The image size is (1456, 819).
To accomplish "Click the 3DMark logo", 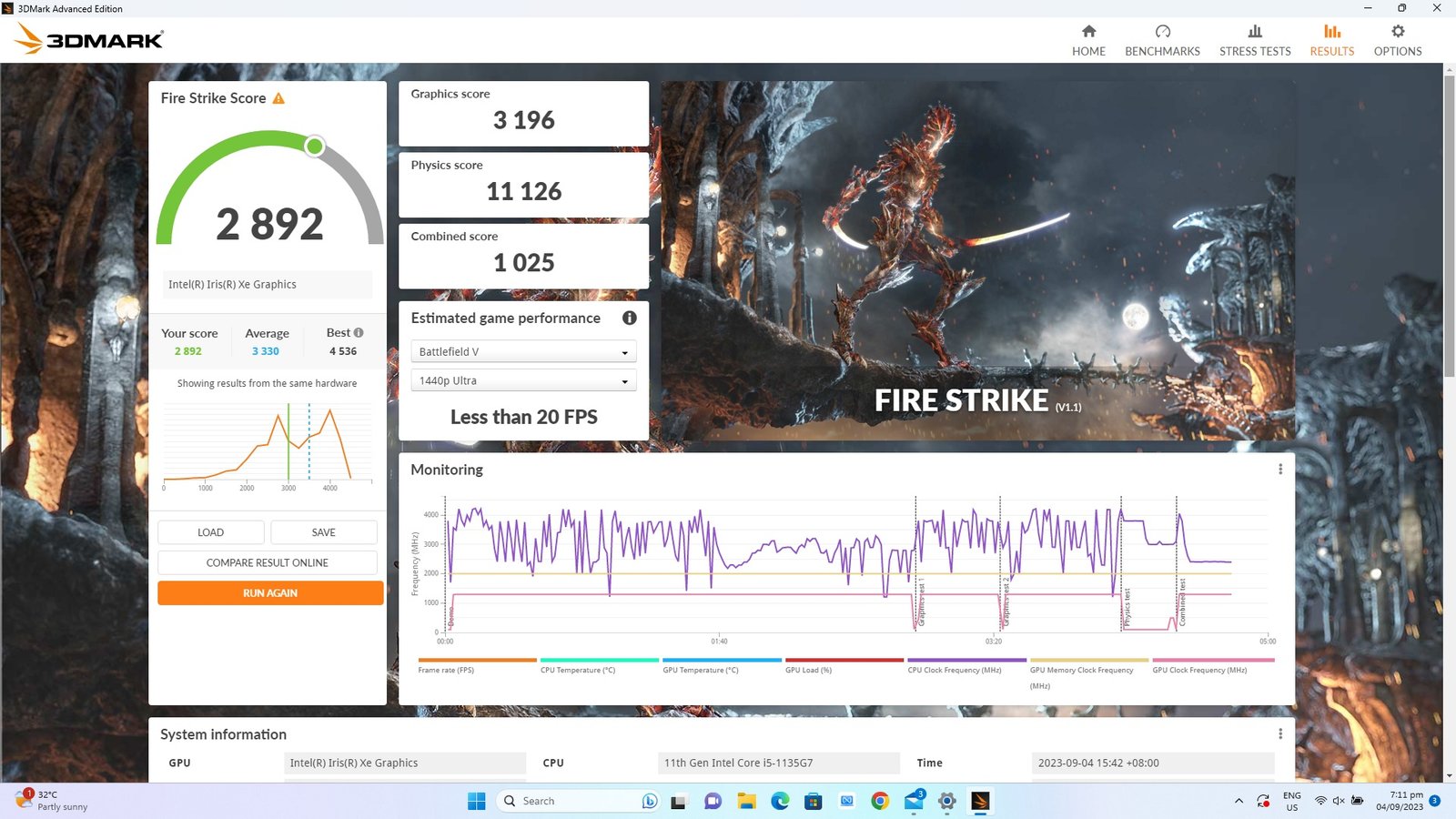I will click(x=89, y=39).
